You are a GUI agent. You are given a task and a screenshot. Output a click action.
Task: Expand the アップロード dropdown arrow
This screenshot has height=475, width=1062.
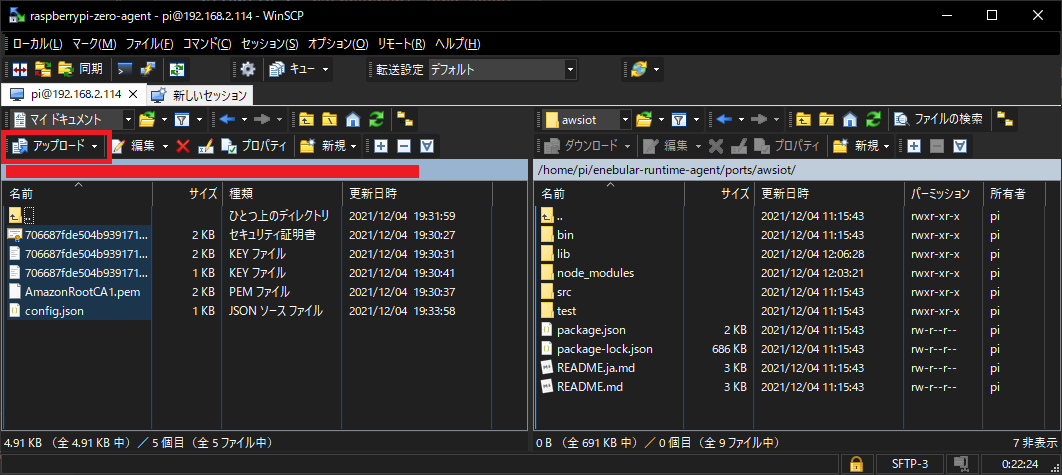coord(95,146)
